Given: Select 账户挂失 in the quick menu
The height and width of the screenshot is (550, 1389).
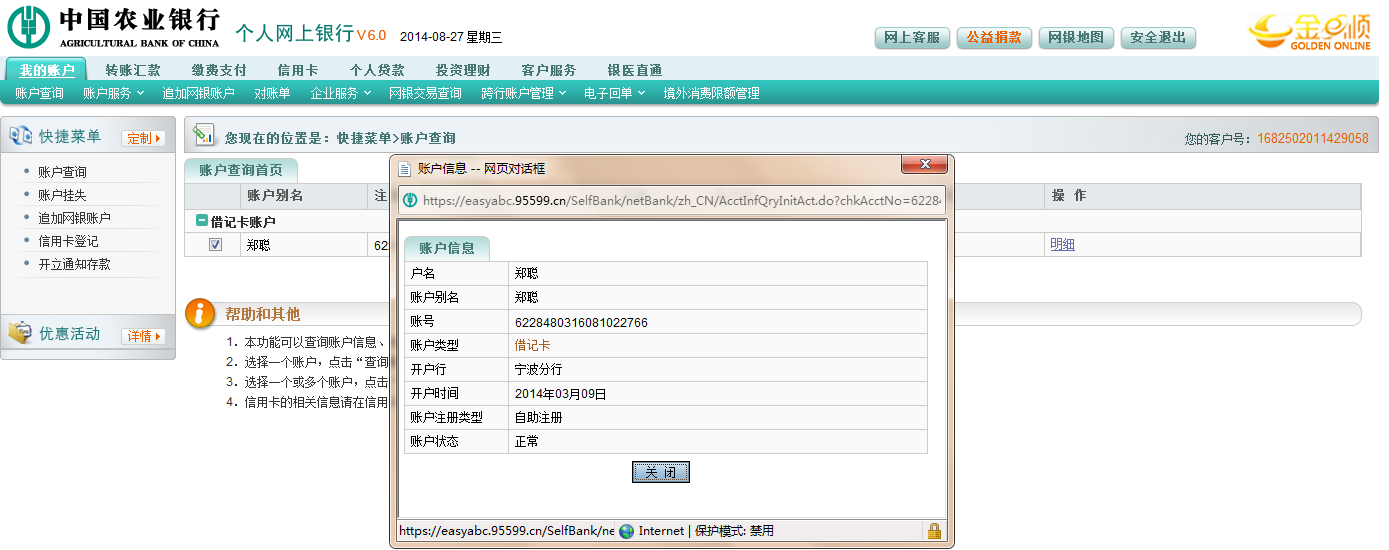Looking at the screenshot, I should 62,195.
